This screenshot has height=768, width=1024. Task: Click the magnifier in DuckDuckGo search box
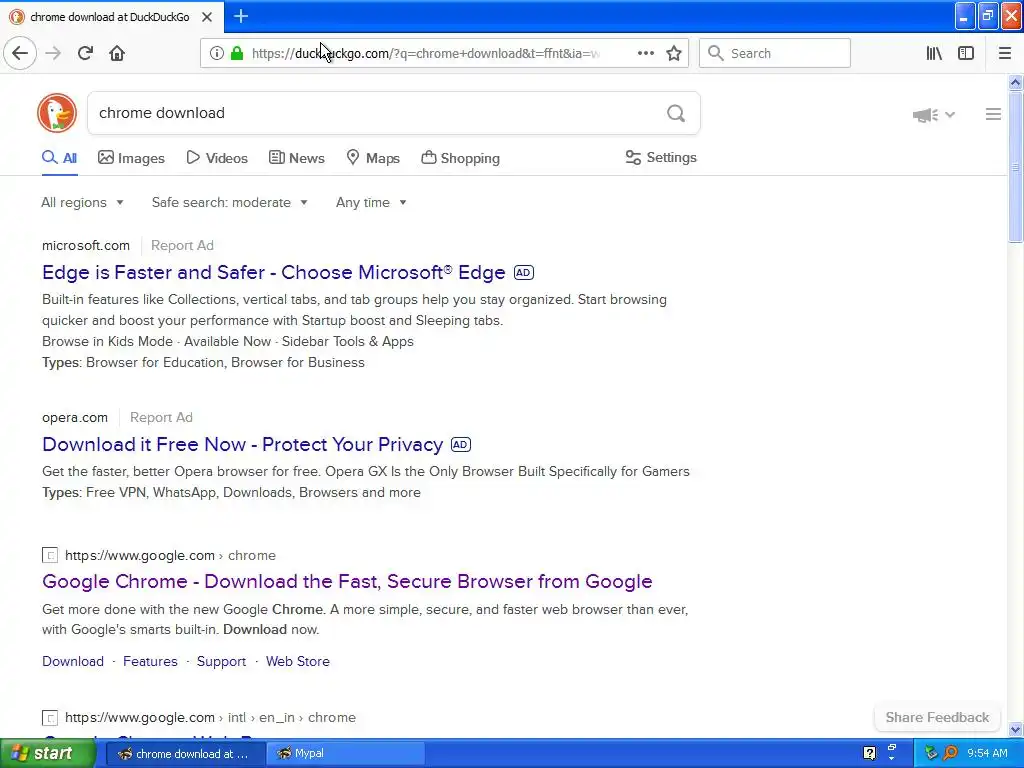point(676,114)
